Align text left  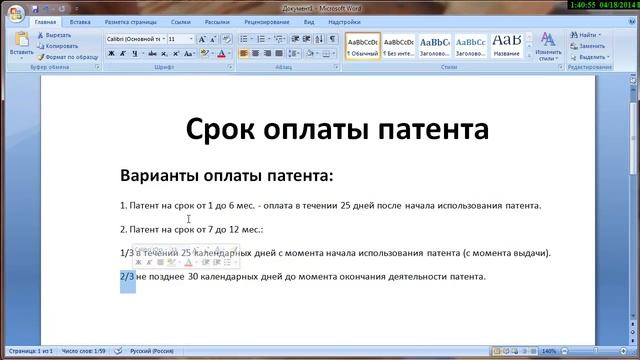coord(244,53)
